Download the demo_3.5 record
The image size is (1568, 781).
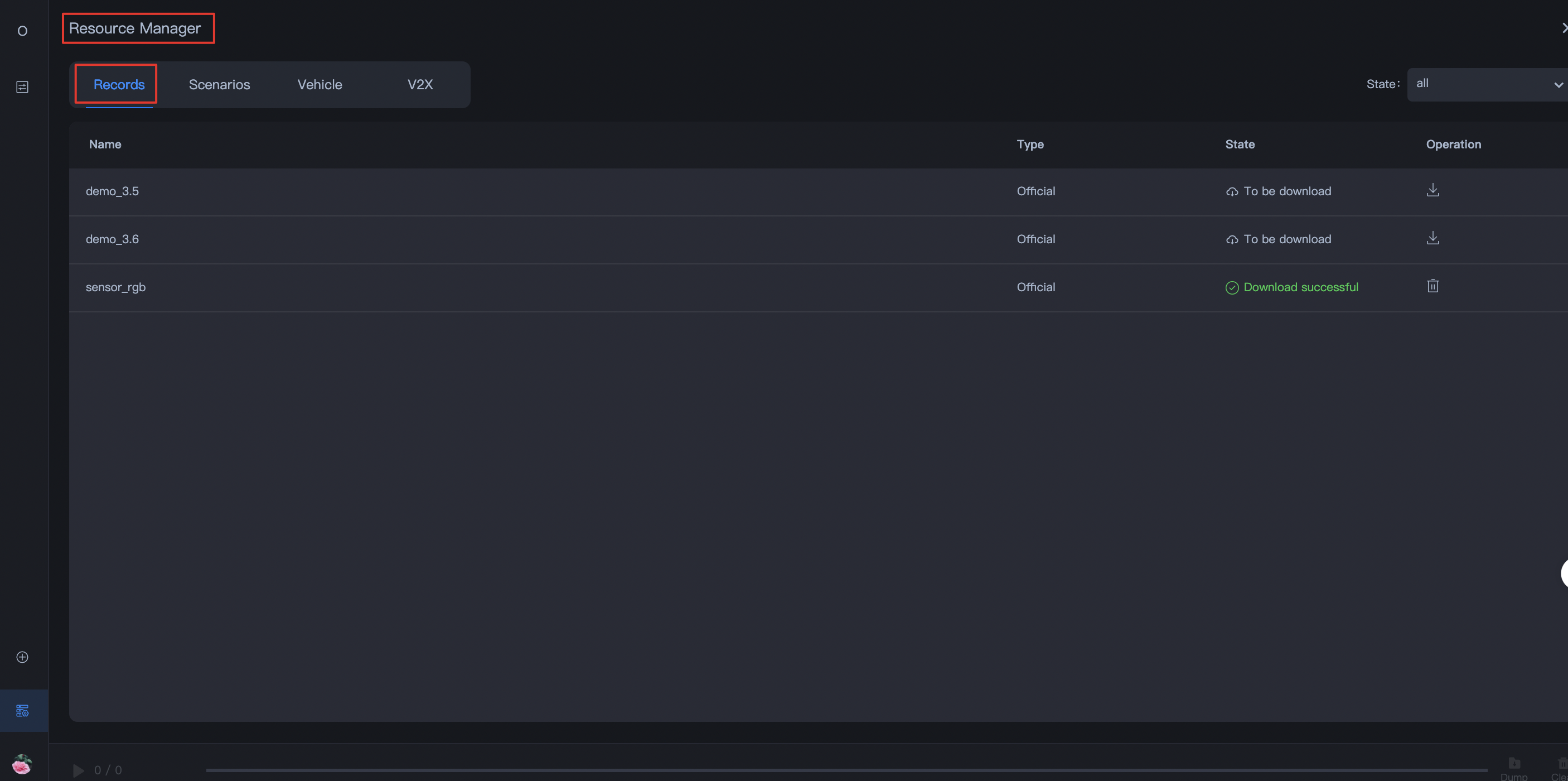click(1433, 190)
